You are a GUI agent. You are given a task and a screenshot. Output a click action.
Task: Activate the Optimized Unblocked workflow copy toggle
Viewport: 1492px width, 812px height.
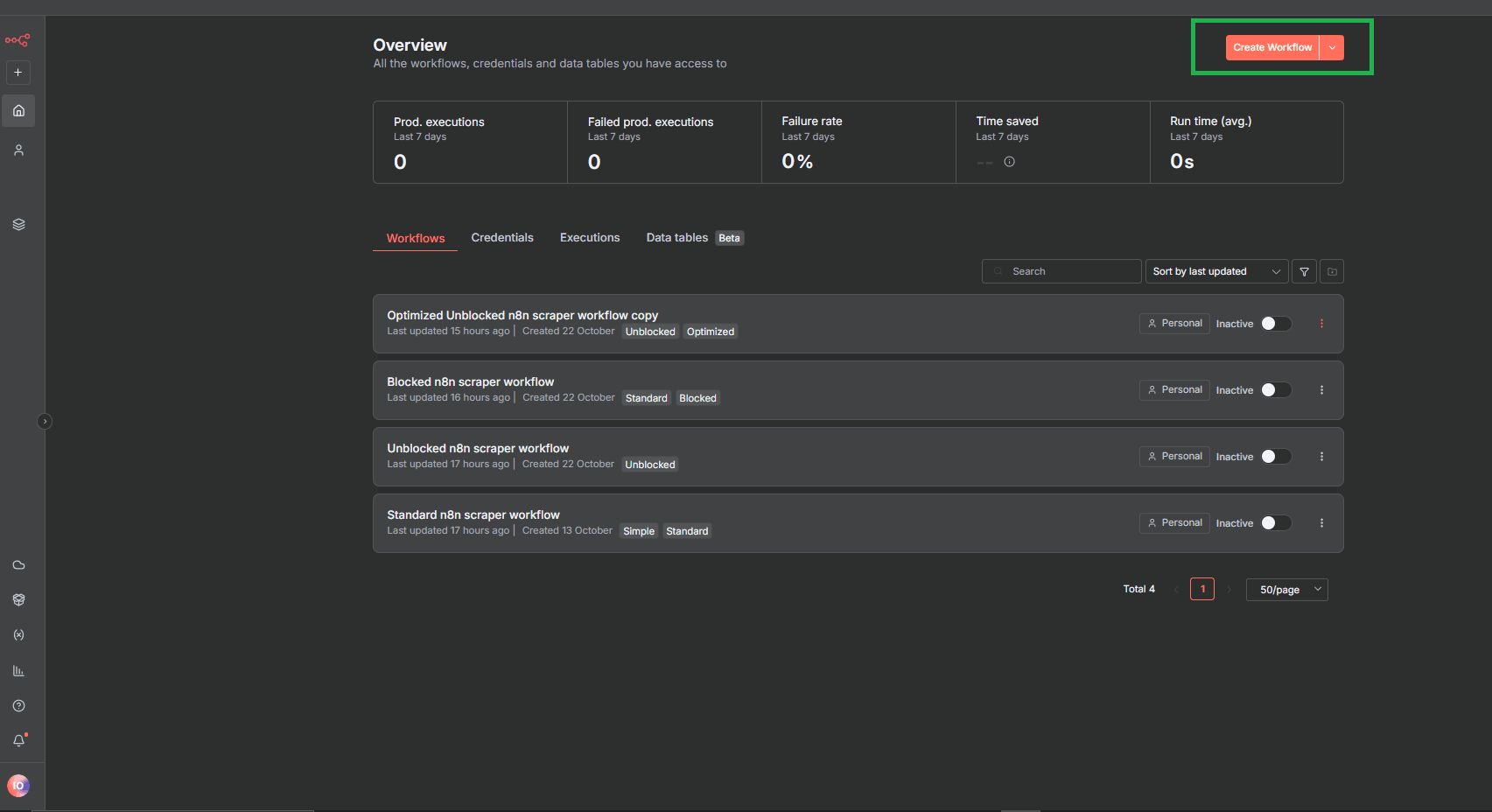[1276, 324]
